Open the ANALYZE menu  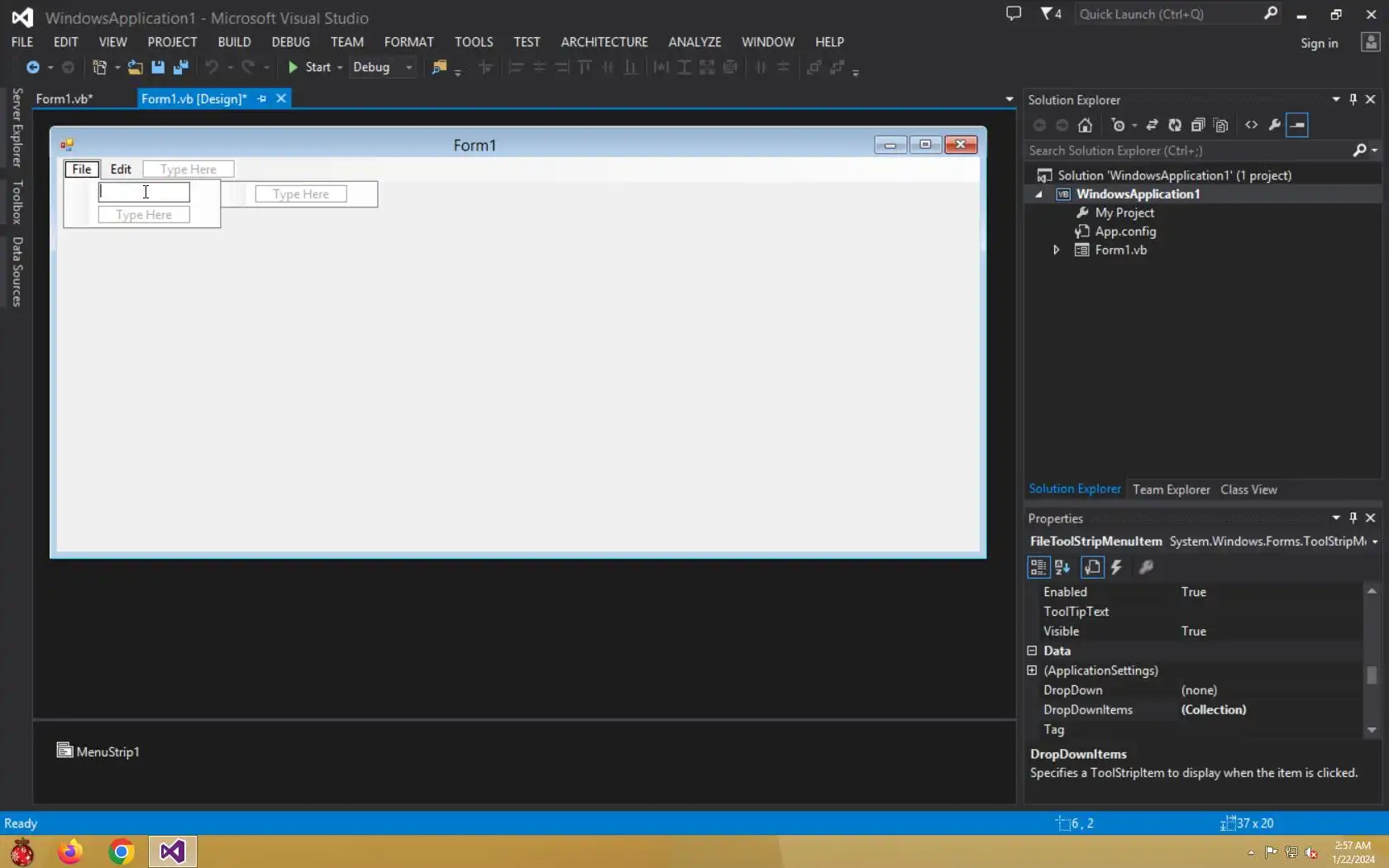[x=694, y=42]
